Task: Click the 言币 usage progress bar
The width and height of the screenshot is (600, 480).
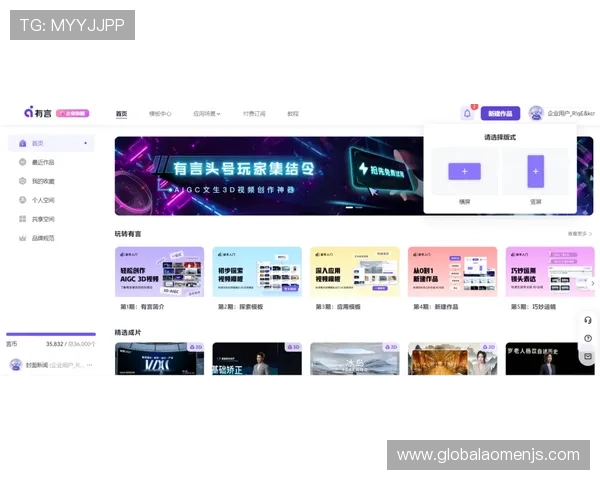Action: click(x=51, y=335)
